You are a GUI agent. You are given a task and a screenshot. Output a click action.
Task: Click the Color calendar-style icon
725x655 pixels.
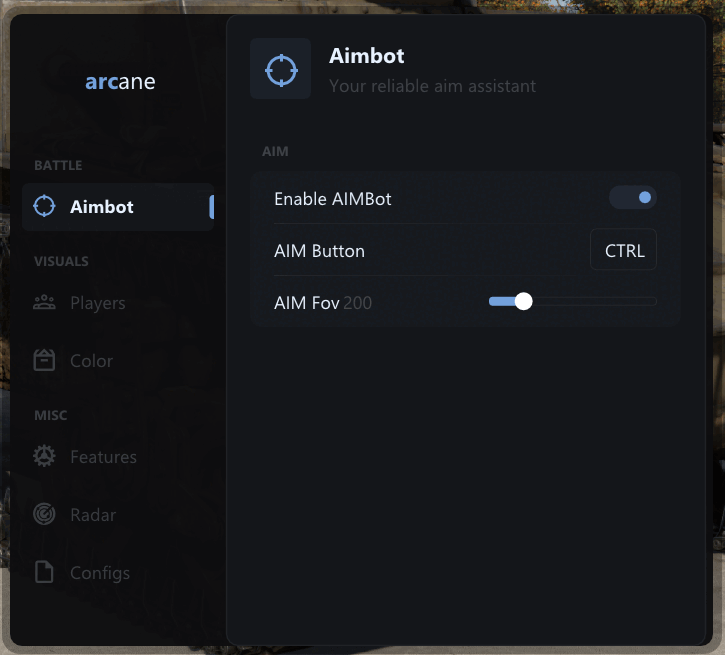click(x=44, y=361)
